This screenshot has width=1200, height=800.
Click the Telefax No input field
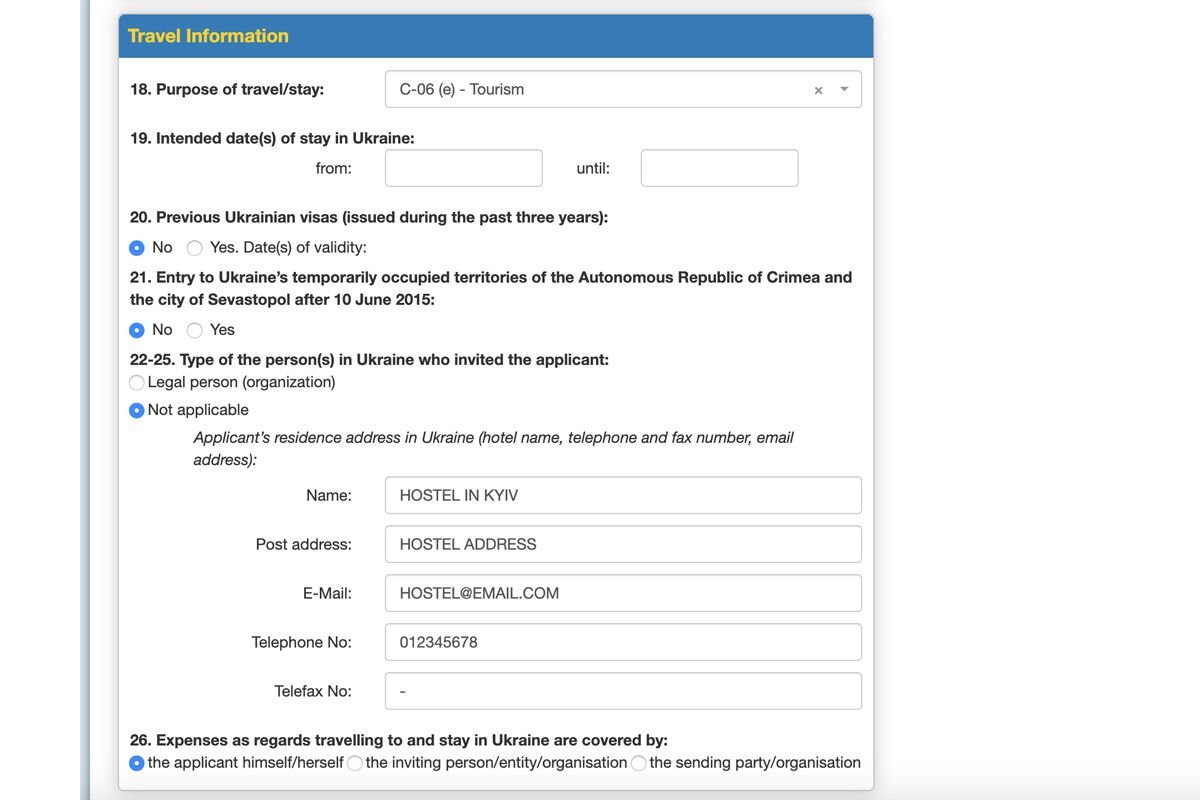coord(623,691)
